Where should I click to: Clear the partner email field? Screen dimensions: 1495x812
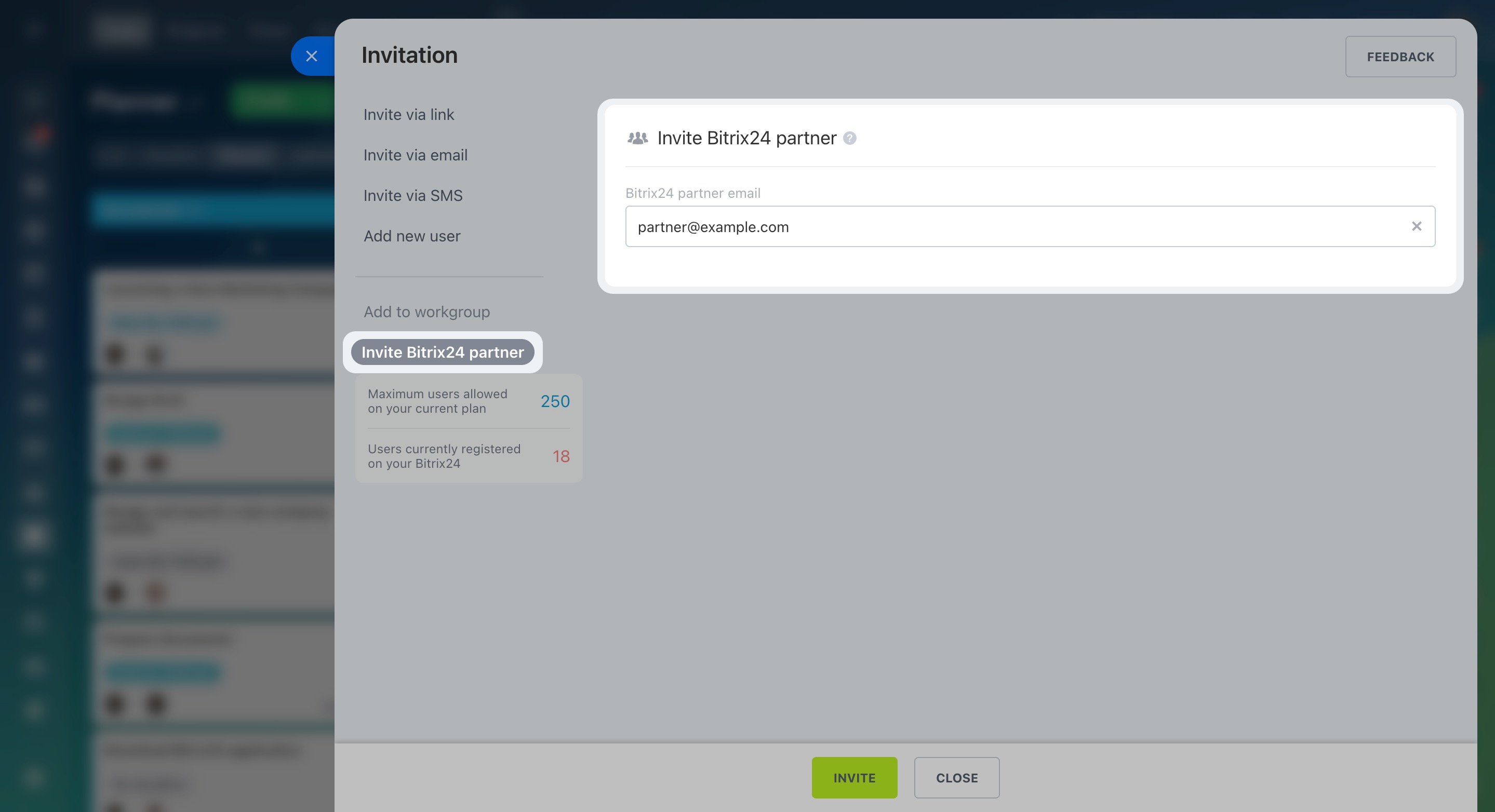coord(1417,227)
